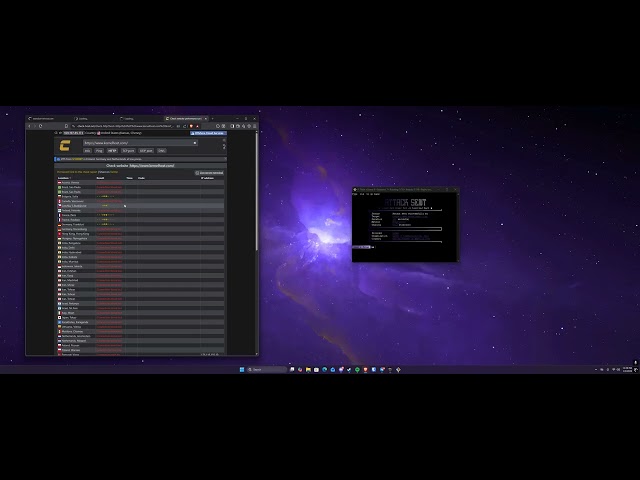640x480 pixels.
Task: Select the Indonesia, Jakarta row
Action: coord(140,266)
